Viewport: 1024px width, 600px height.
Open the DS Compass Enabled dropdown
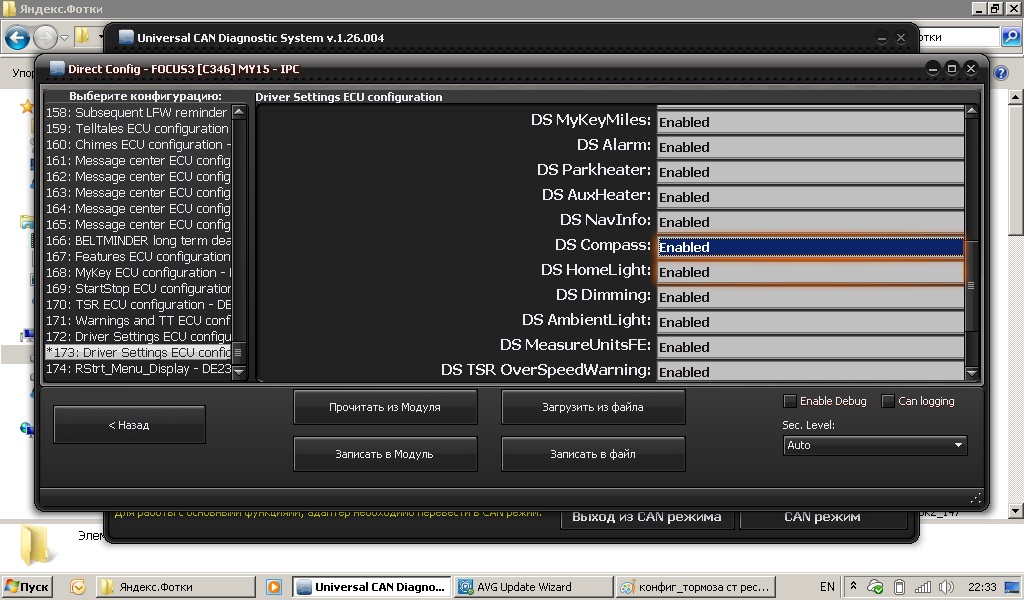810,247
